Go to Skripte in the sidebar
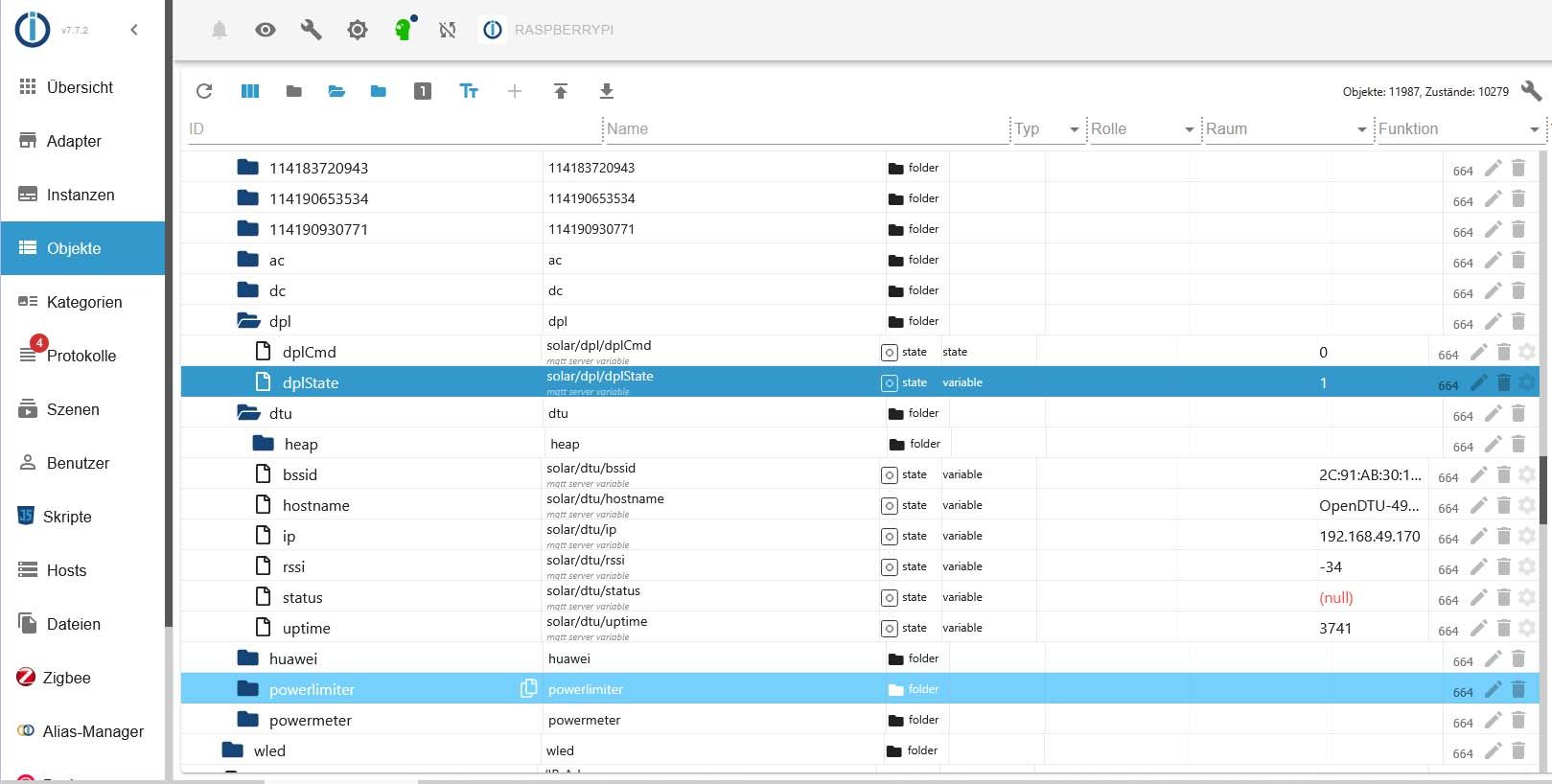Screen dimensions: 1552x784 [x=67, y=517]
